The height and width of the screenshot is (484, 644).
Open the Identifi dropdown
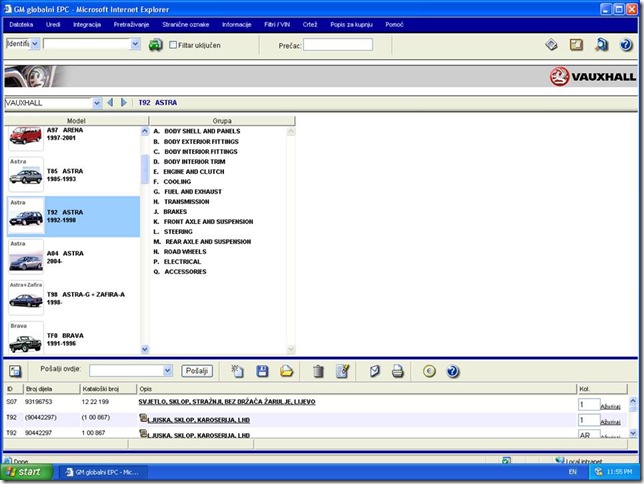point(35,44)
